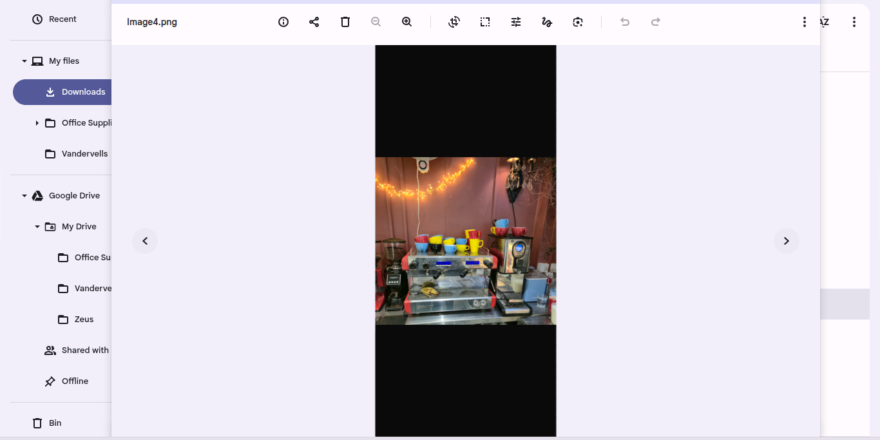
Task: Click the pin icon beside Offline
Action: click(x=50, y=381)
